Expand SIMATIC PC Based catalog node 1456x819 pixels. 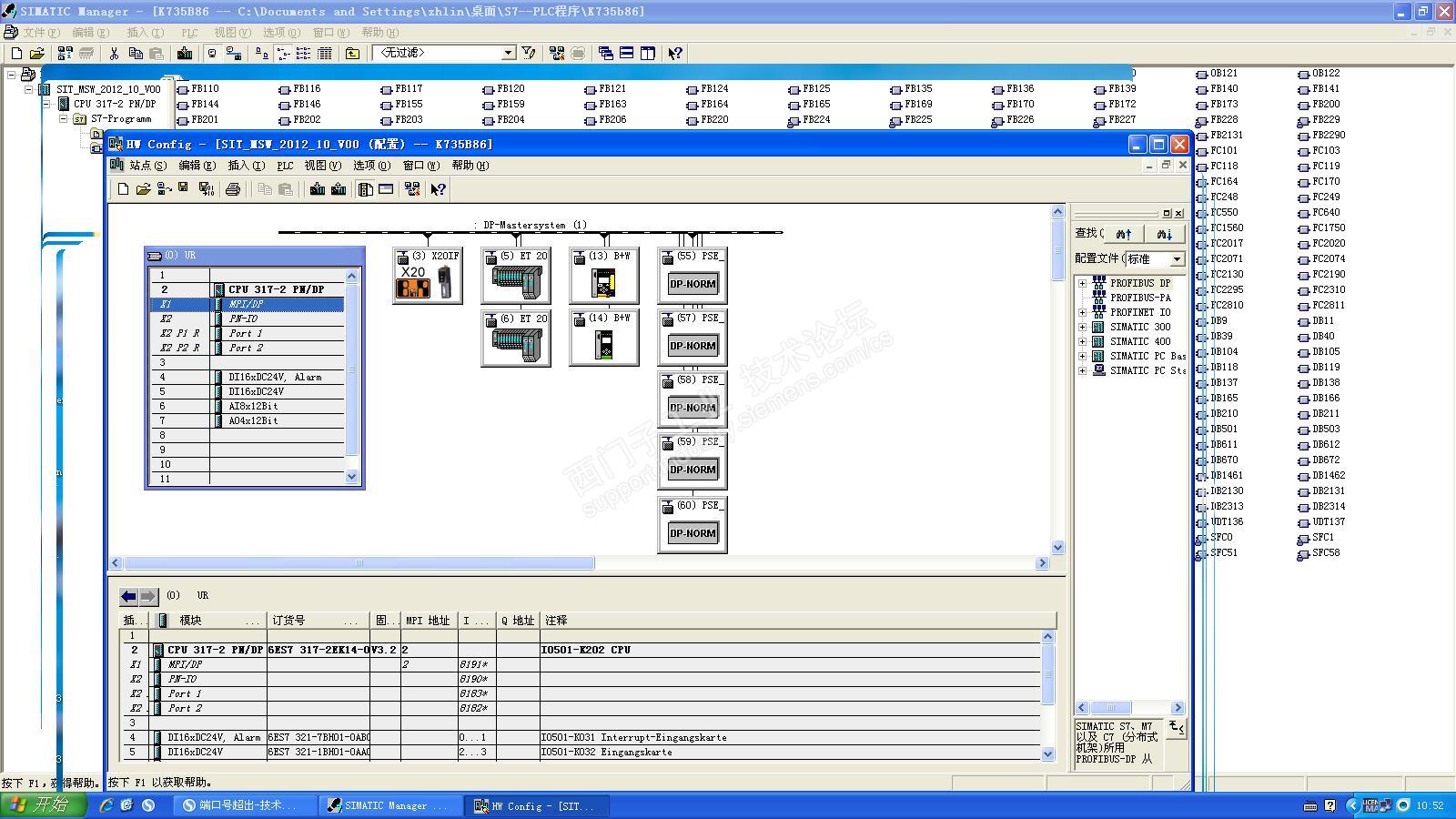(x=1083, y=356)
